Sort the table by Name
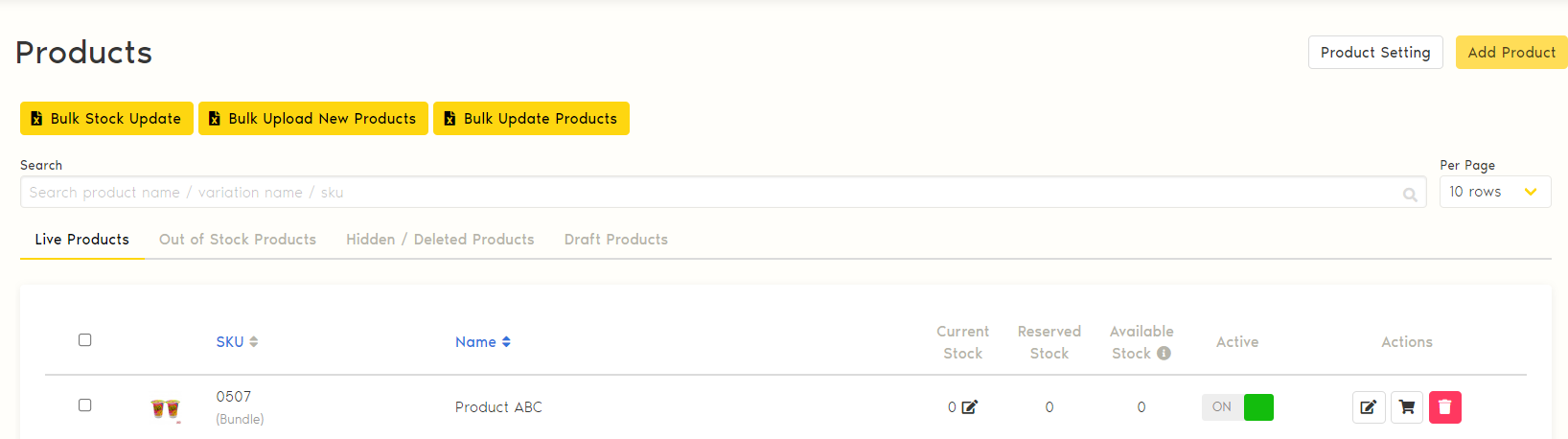The image size is (1568, 439). [483, 342]
